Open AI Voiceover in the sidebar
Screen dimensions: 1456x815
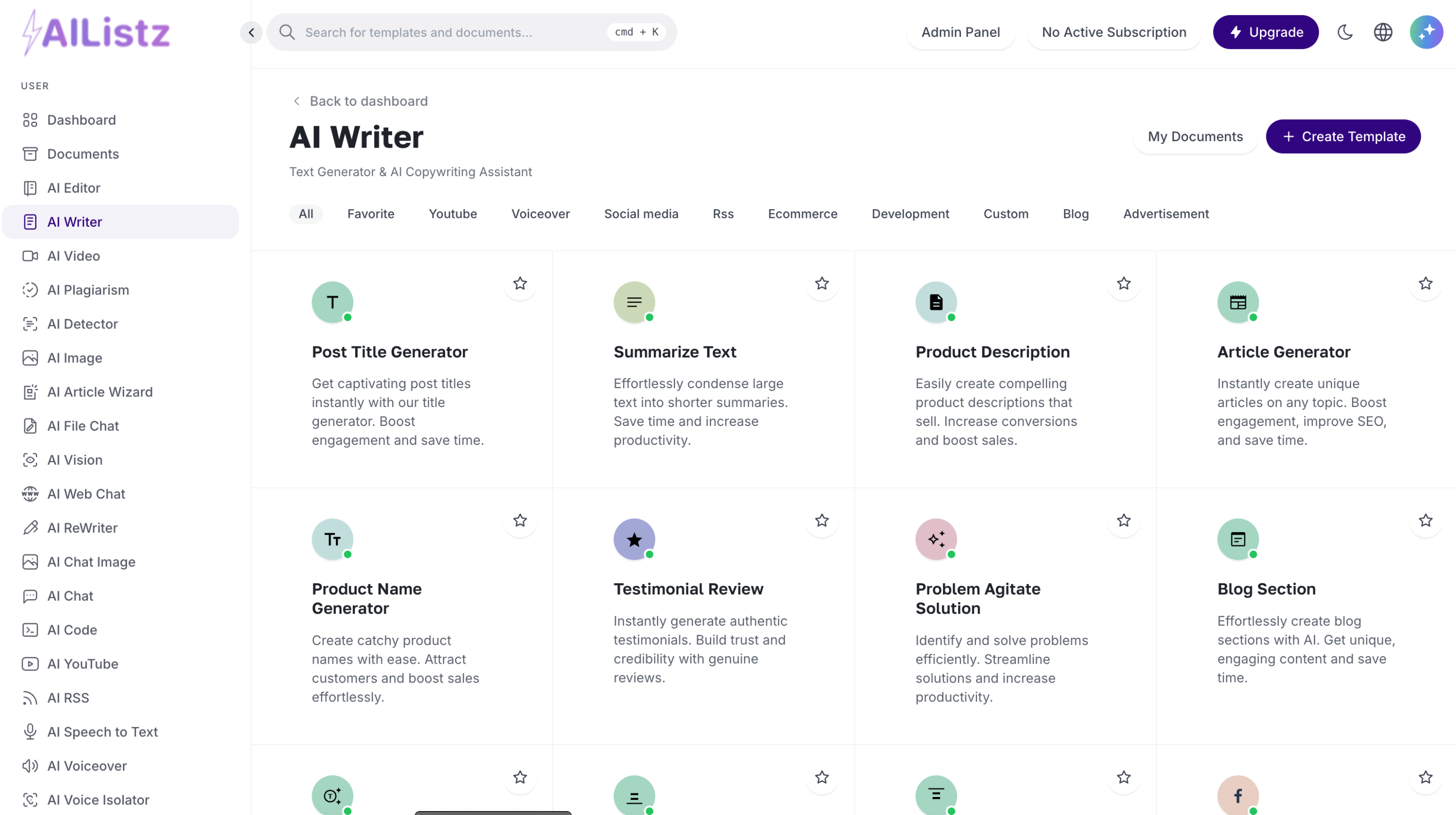pos(86,766)
